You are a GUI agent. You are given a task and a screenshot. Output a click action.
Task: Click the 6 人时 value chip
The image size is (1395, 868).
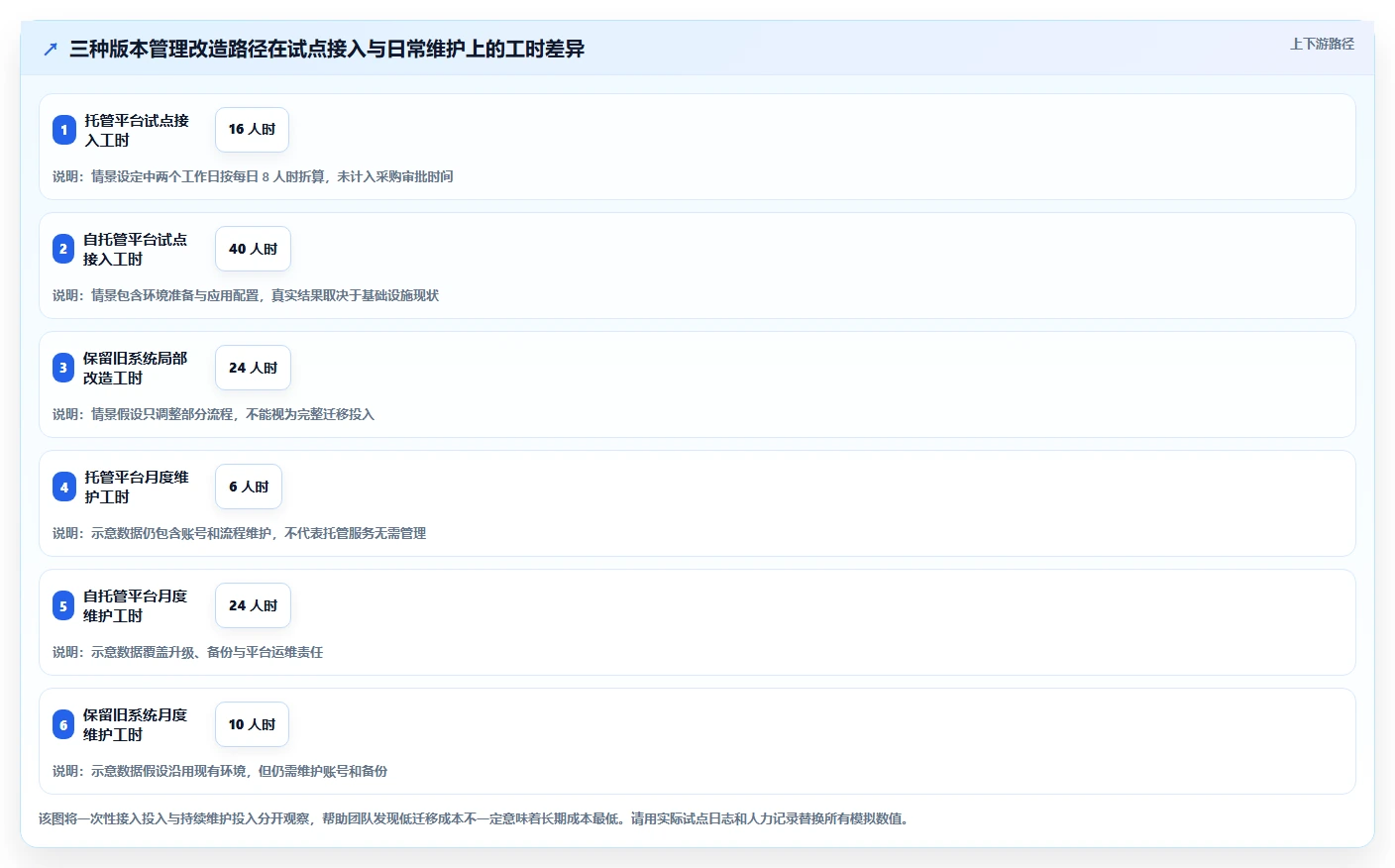249,487
